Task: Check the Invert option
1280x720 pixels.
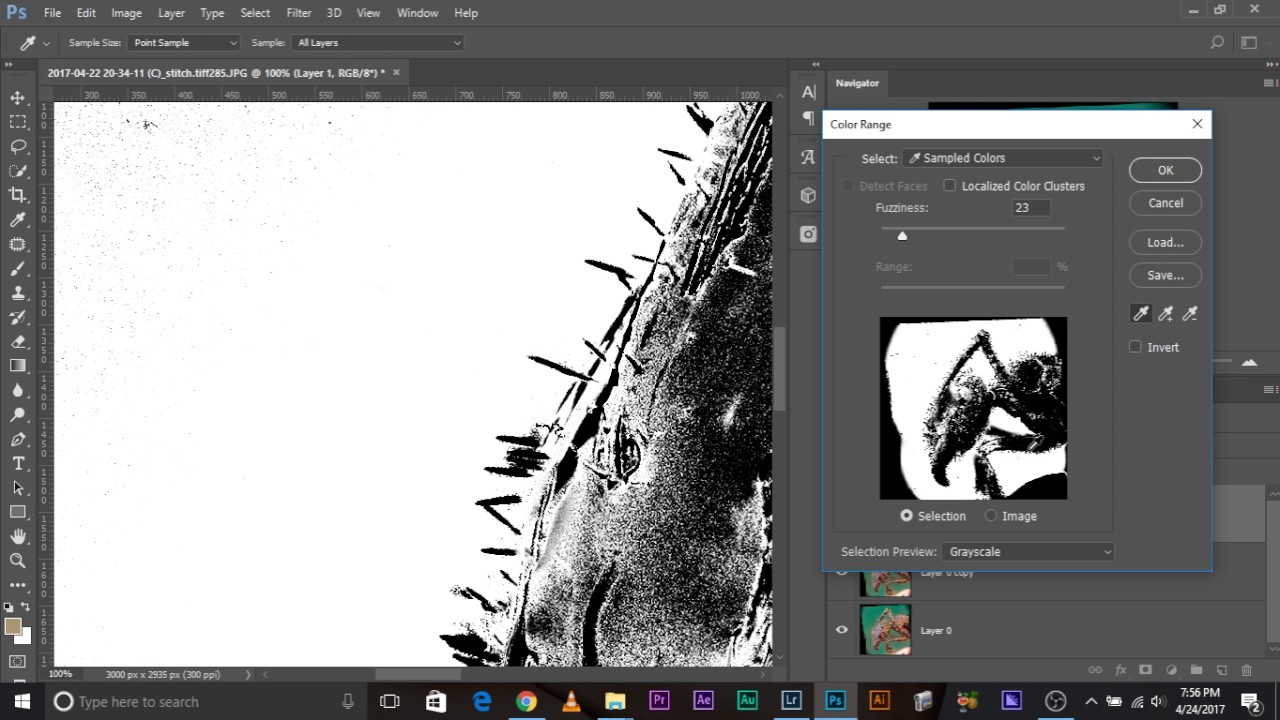Action: pos(1135,347)
